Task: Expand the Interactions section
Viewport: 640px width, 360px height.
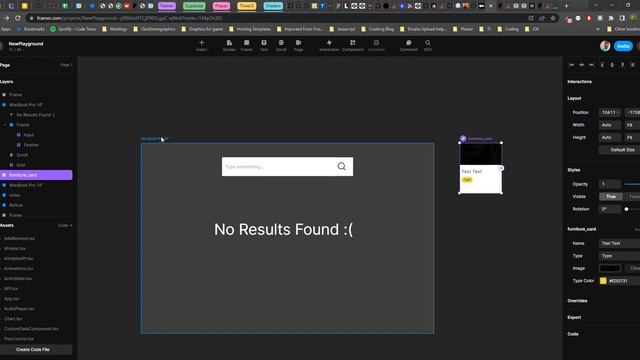Action: 579,82
